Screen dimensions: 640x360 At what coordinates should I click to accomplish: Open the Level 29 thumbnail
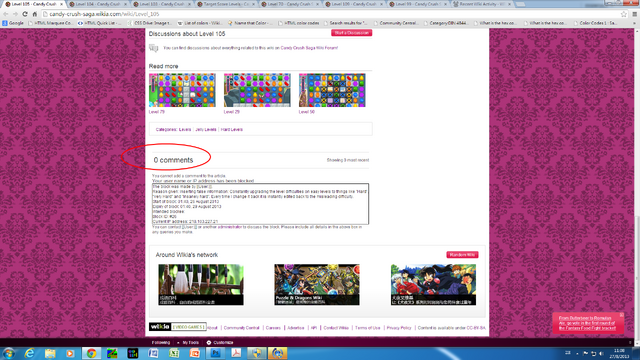[x=257, y=90]
